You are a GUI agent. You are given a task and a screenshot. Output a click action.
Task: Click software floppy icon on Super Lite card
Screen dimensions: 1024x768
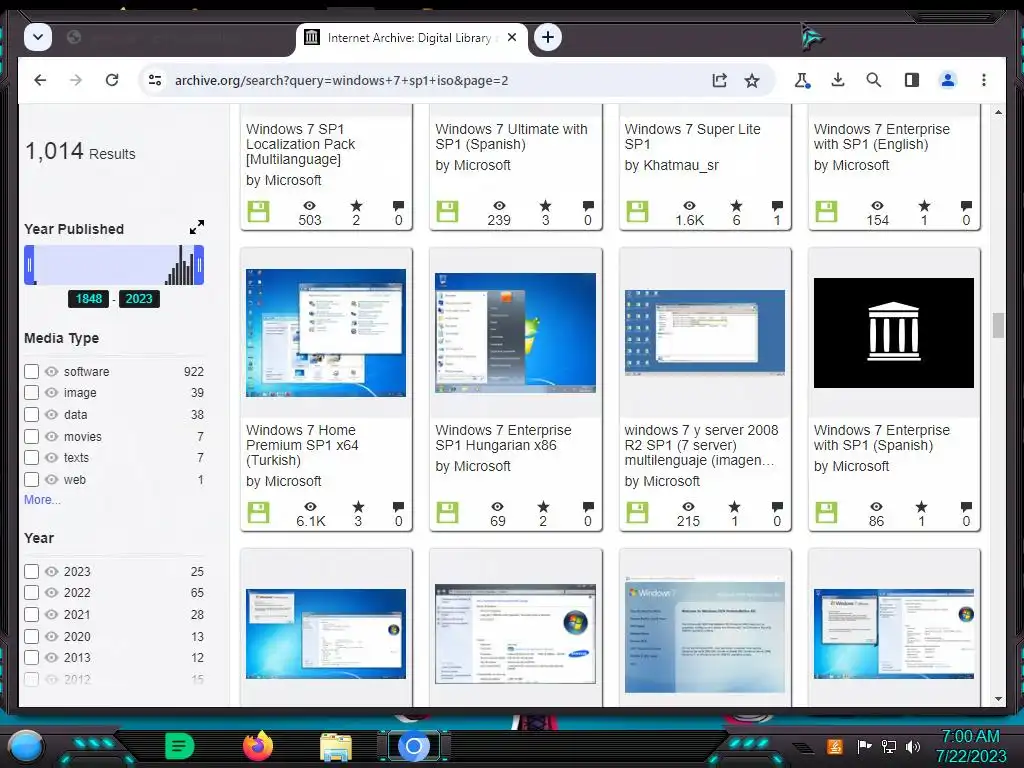[x=637, y=212]
